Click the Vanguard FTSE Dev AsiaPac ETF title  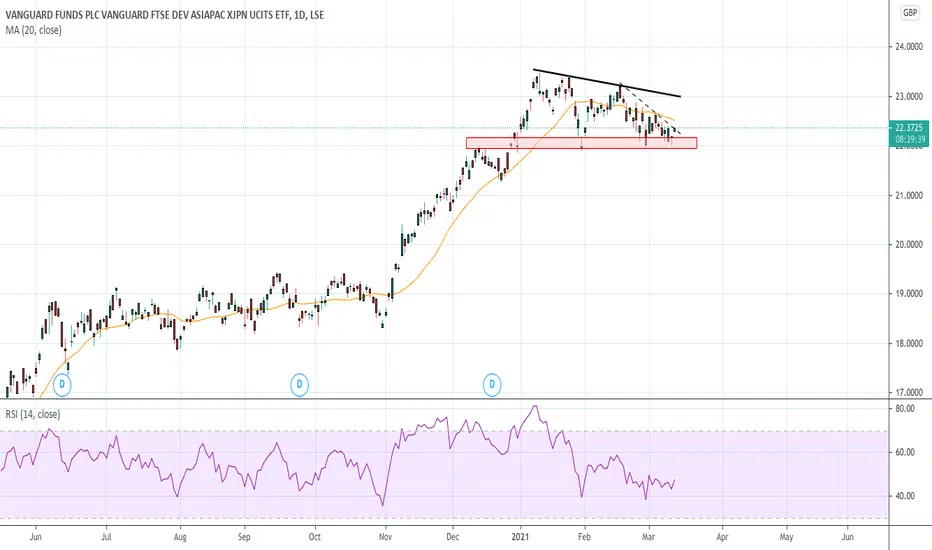[x=165, y=15]
